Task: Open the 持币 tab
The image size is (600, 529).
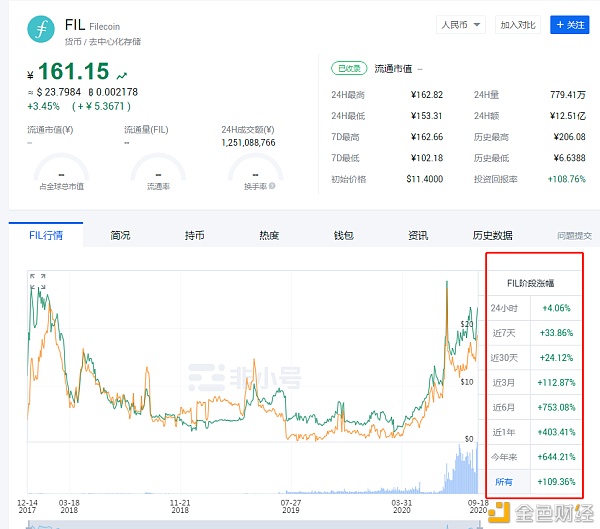Action: pyautogui.click(x=194, y=235)
